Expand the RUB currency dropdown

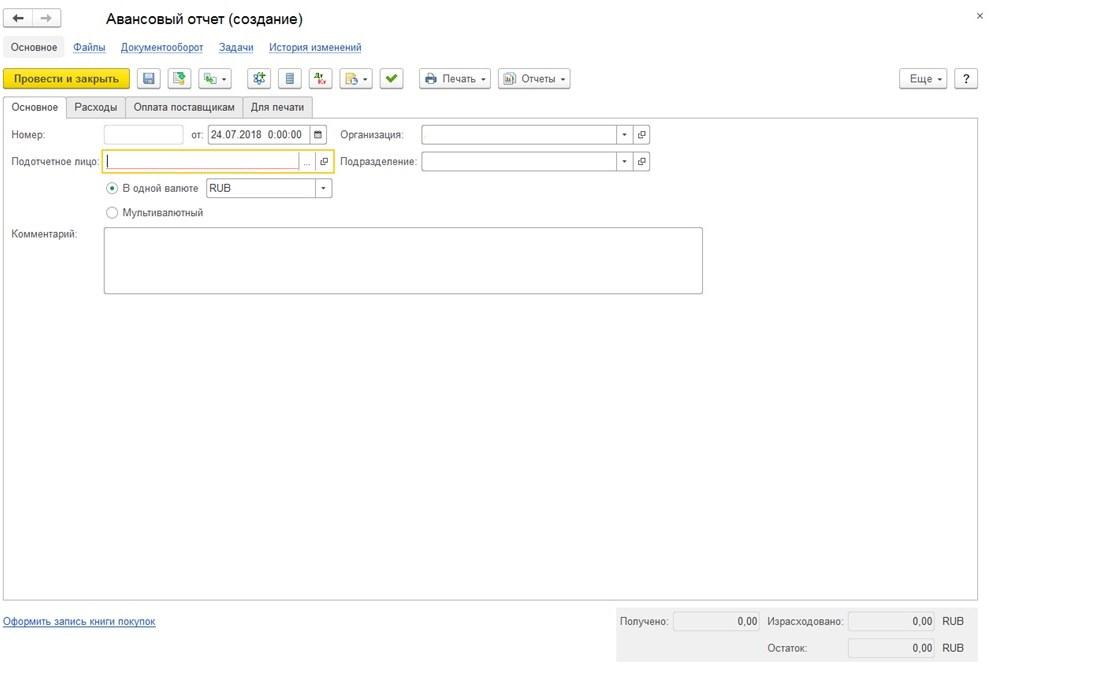click(x=323, y=188)
